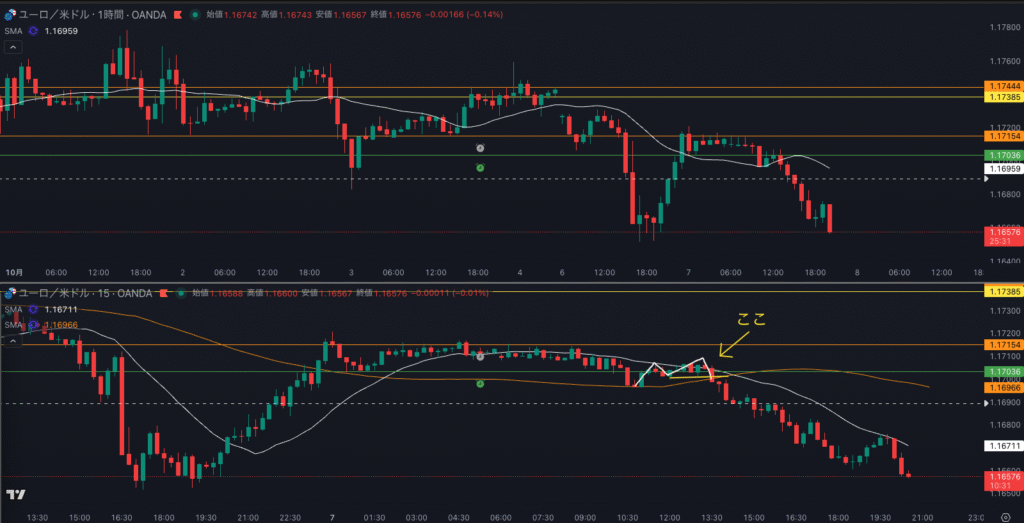This screenshot has width=1024, height=523.
Task: Click the EUR/USD flag symbol icon on the upper chart
Action: pyautogui.click(x=11, y=15)
